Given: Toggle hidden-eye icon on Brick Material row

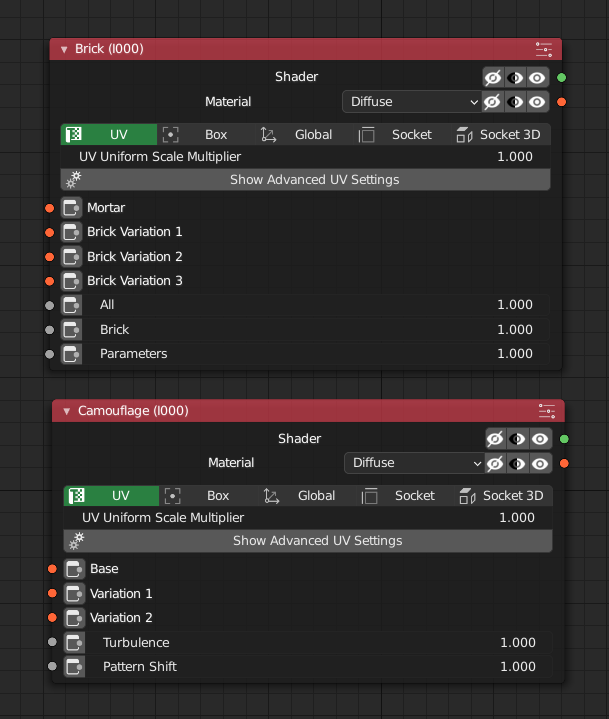Looking at the screenshot, I should tap(493, 101).
